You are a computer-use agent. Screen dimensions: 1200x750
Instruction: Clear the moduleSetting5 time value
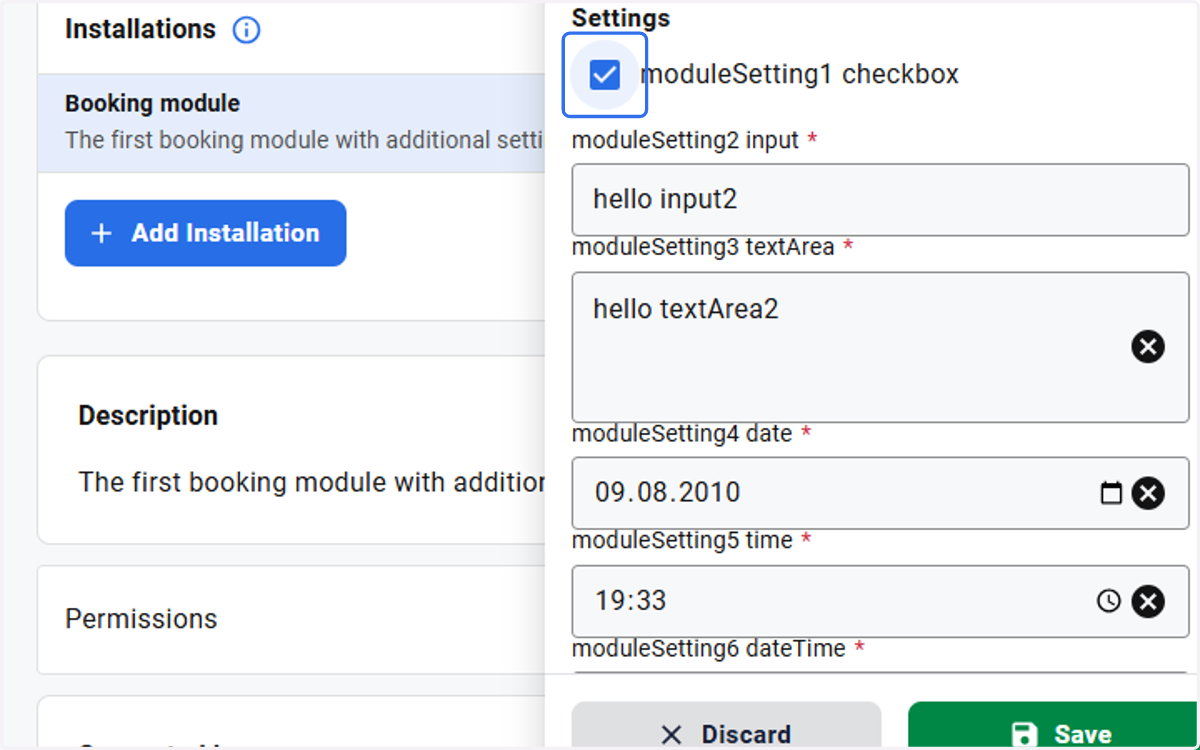click(1148, 601)
